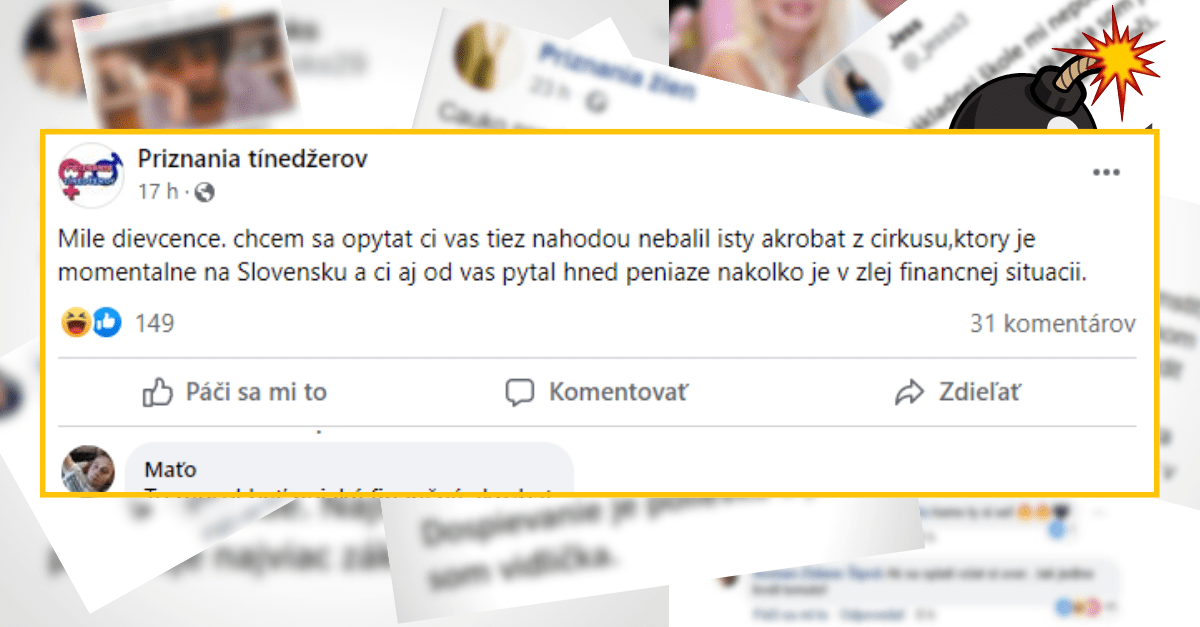Click the Zdieľať share arrow icon
The height and width of the screenshot is (627, 1200).
pyautogui.click(x=909, y=392)
